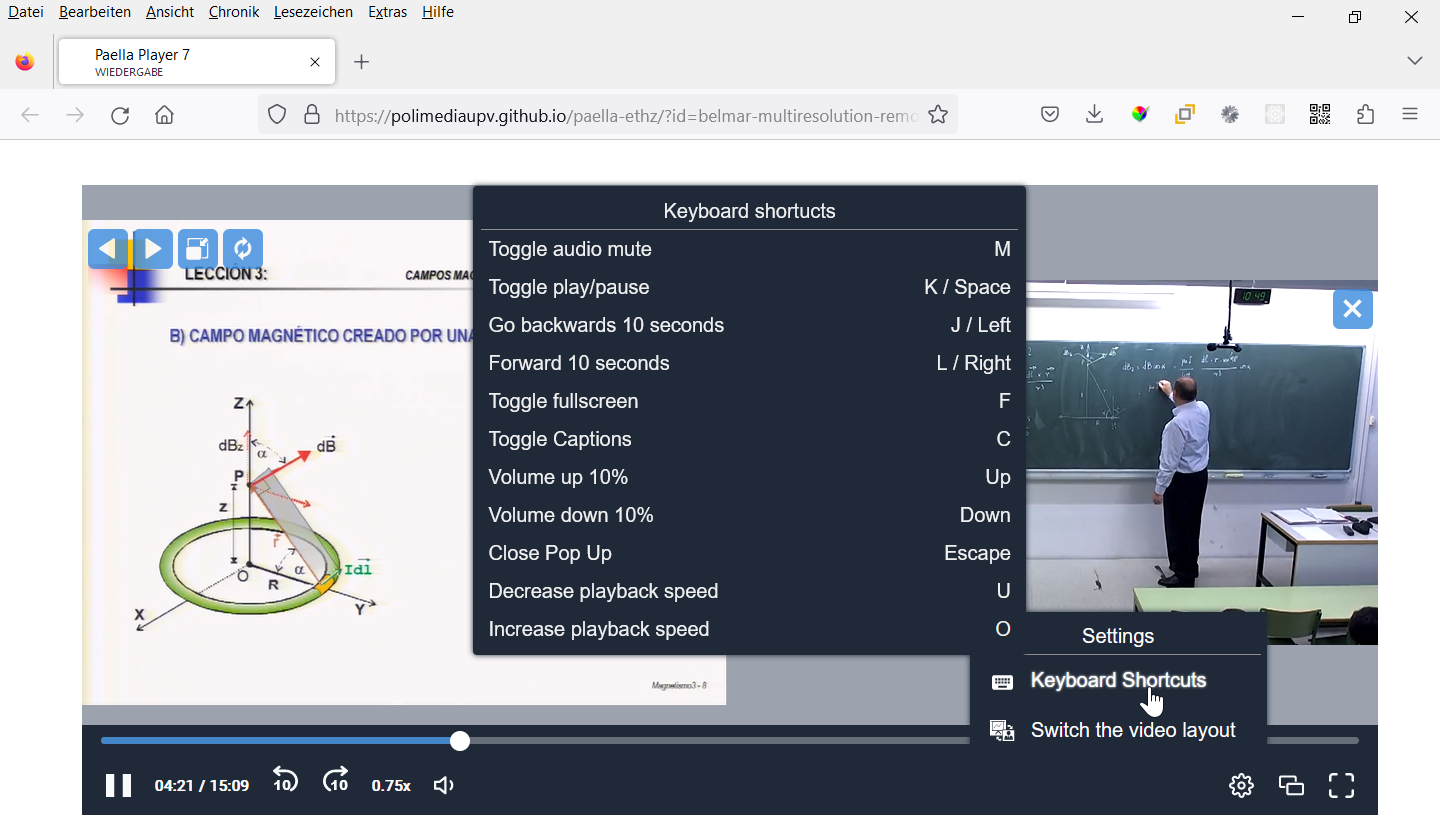Click the blue play arrow on the slide
Viewport: 1440px width, 827px height.
[x=152, y=248]
